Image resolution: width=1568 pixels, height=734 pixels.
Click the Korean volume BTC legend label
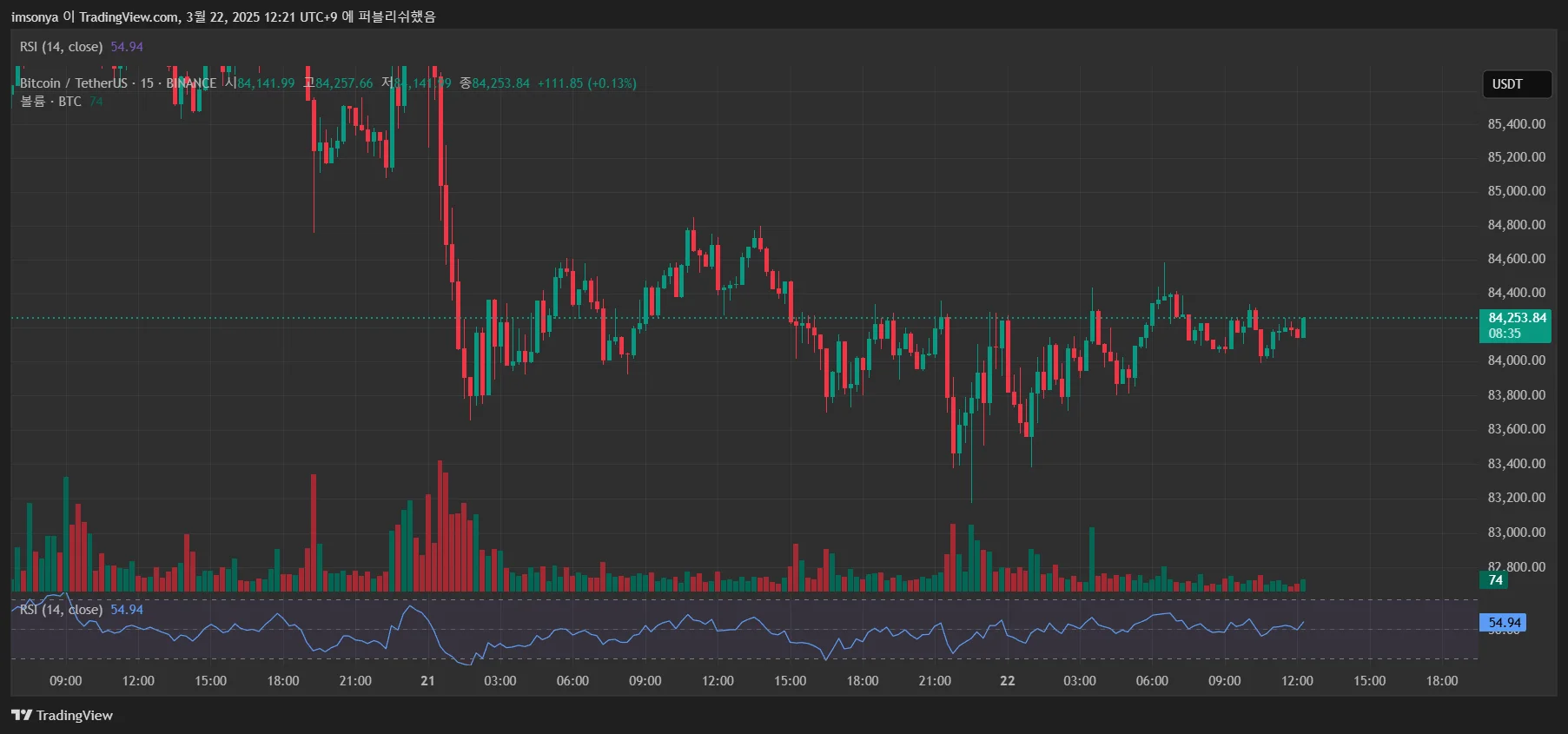[50, 102]
